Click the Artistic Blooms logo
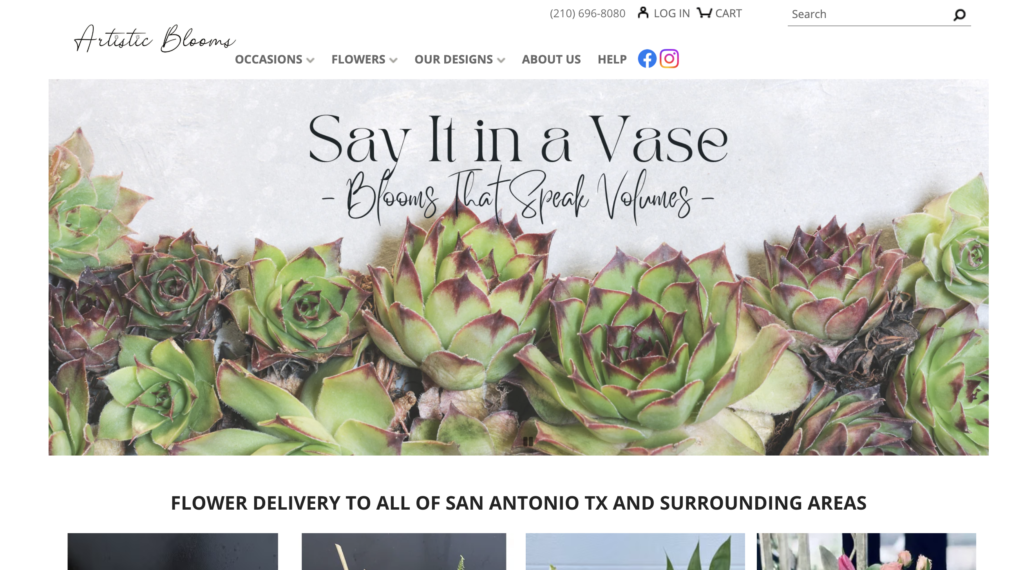Image resolution: width=1024 pixels, height=570 pixels. click(x=154, y=39)
